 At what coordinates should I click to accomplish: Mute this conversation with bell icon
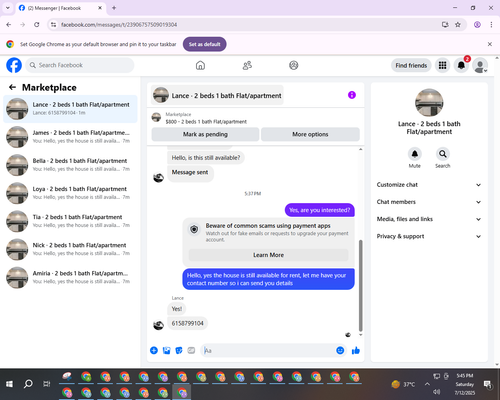point(415,154)
